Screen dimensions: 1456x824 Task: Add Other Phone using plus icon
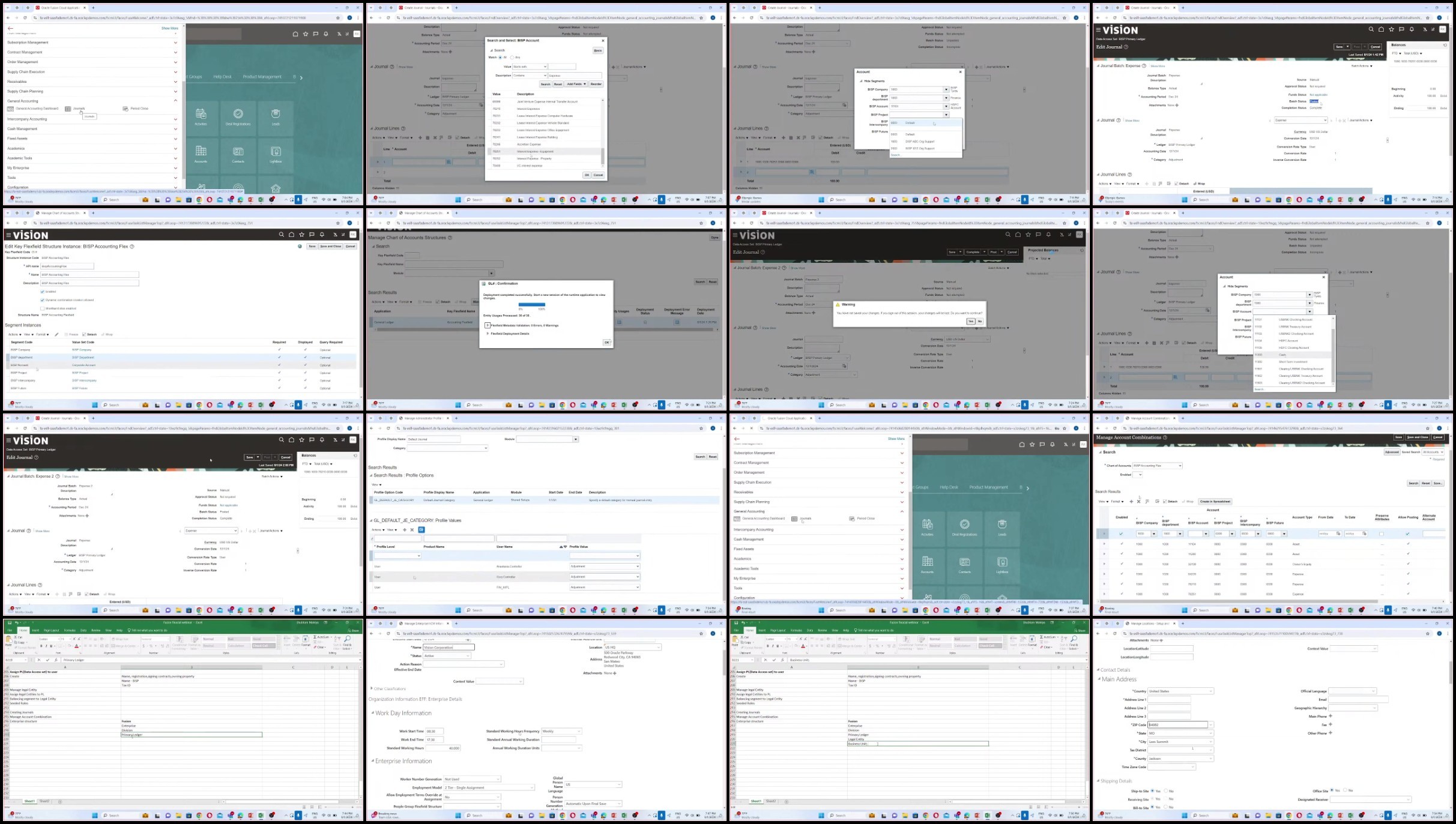(x=1331, y=733)
